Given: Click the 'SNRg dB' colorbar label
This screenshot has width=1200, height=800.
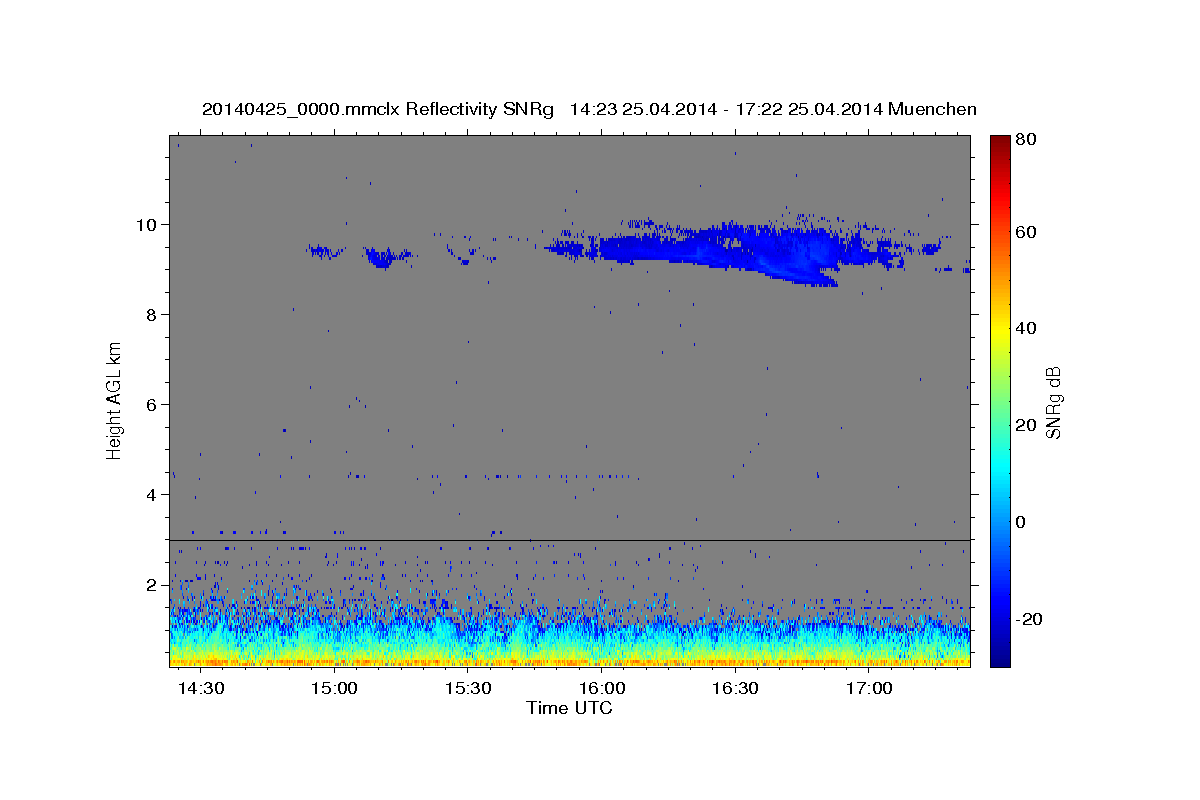Looking at the screenshot, I should click(x=1053, y=402).
